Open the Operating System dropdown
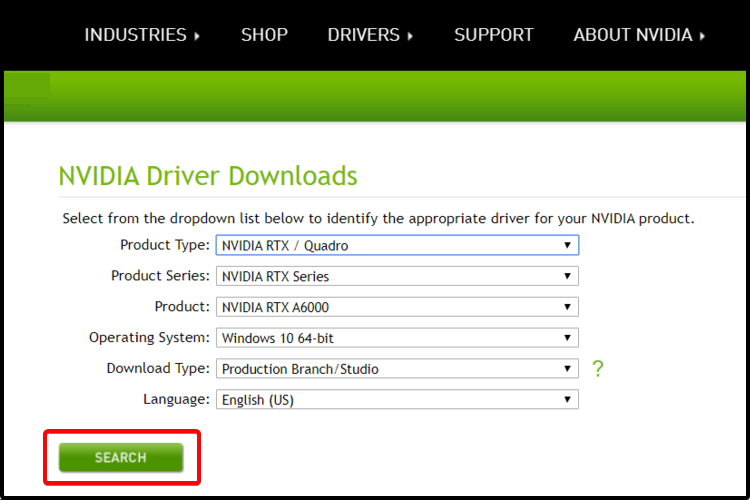This screenshot has width=750, height=500. coord(397,338)
